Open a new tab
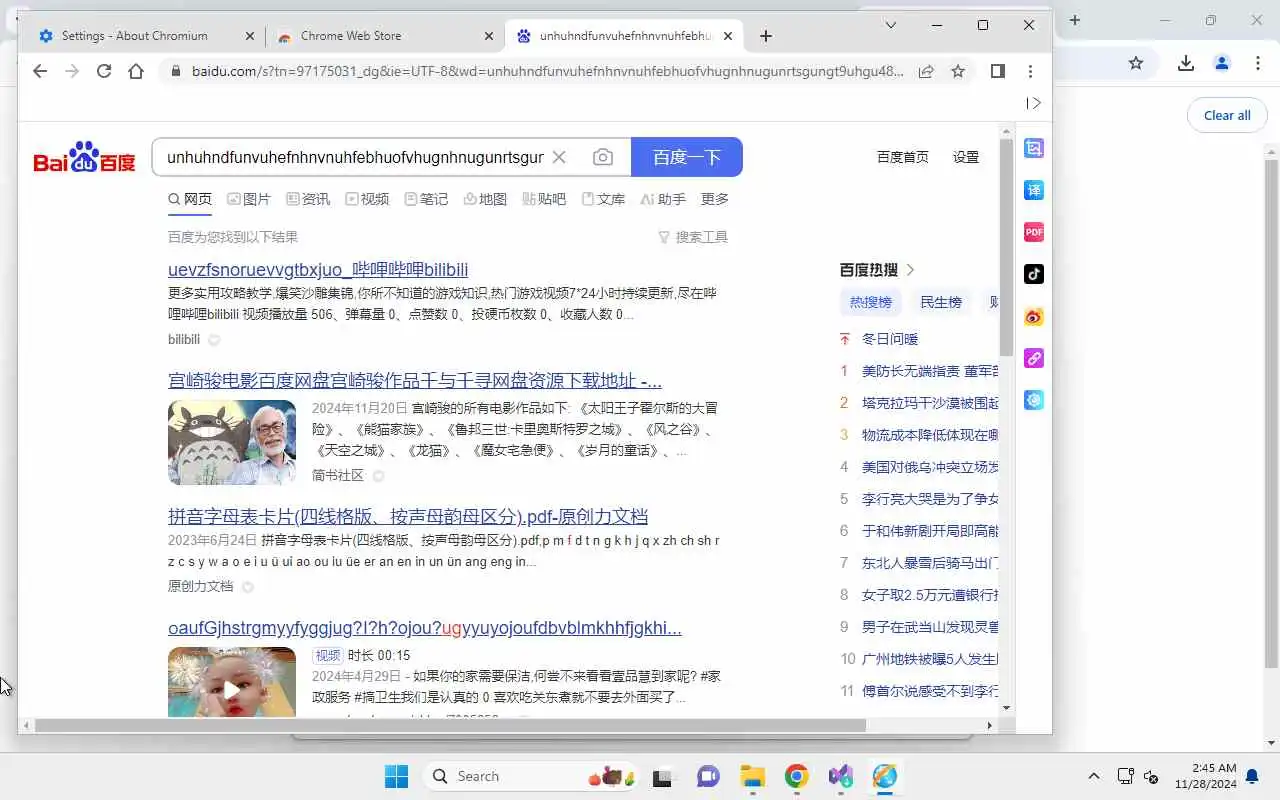The image size is (1280, 800). (766, 36)
